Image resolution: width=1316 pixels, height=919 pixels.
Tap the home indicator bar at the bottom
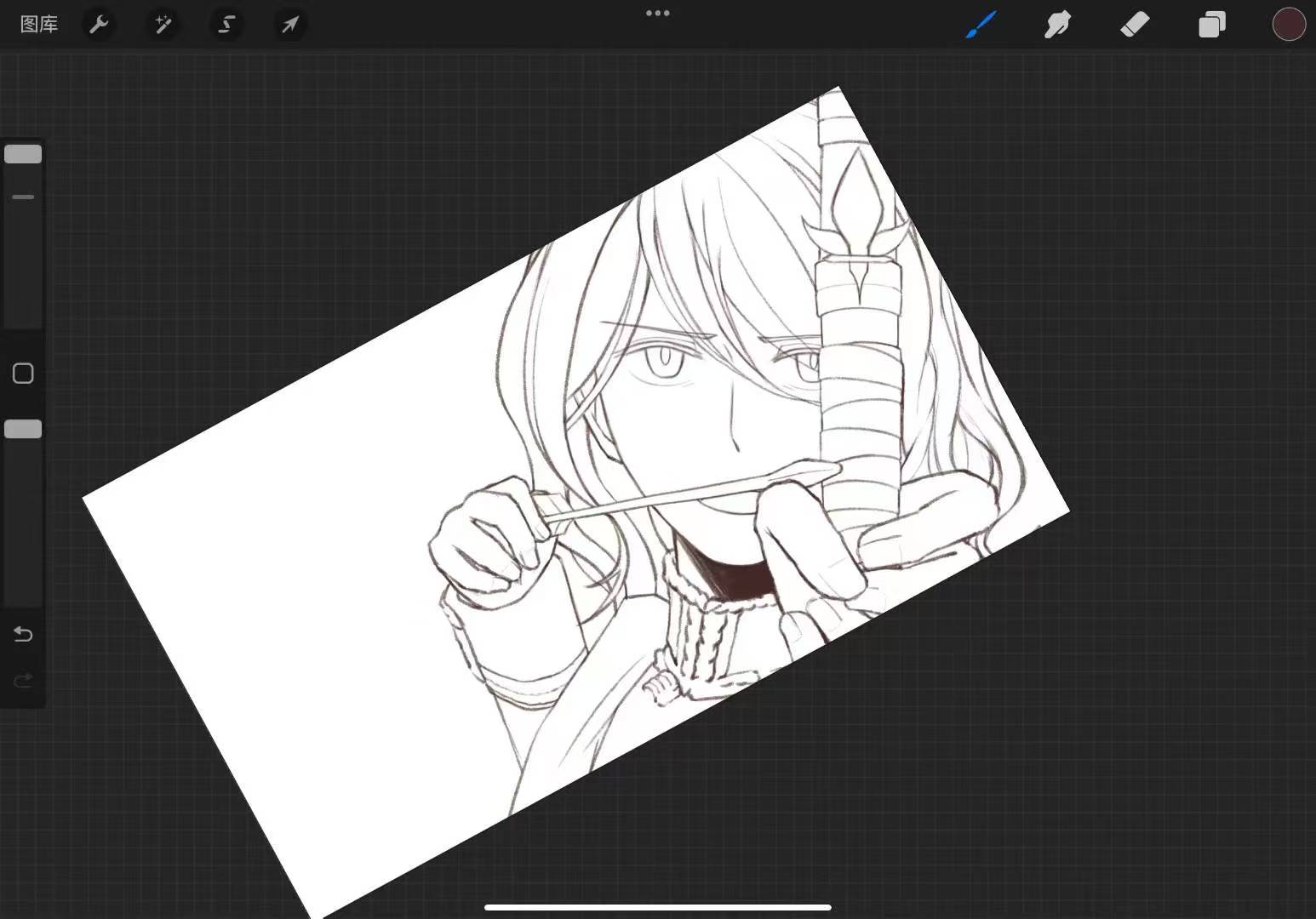(657, 907)
